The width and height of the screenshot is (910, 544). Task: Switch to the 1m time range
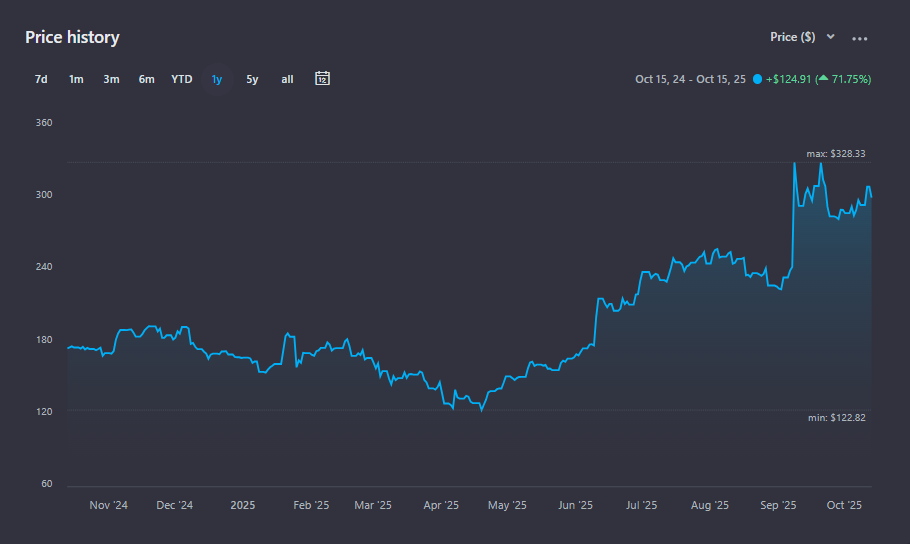[x=76, y=79]
